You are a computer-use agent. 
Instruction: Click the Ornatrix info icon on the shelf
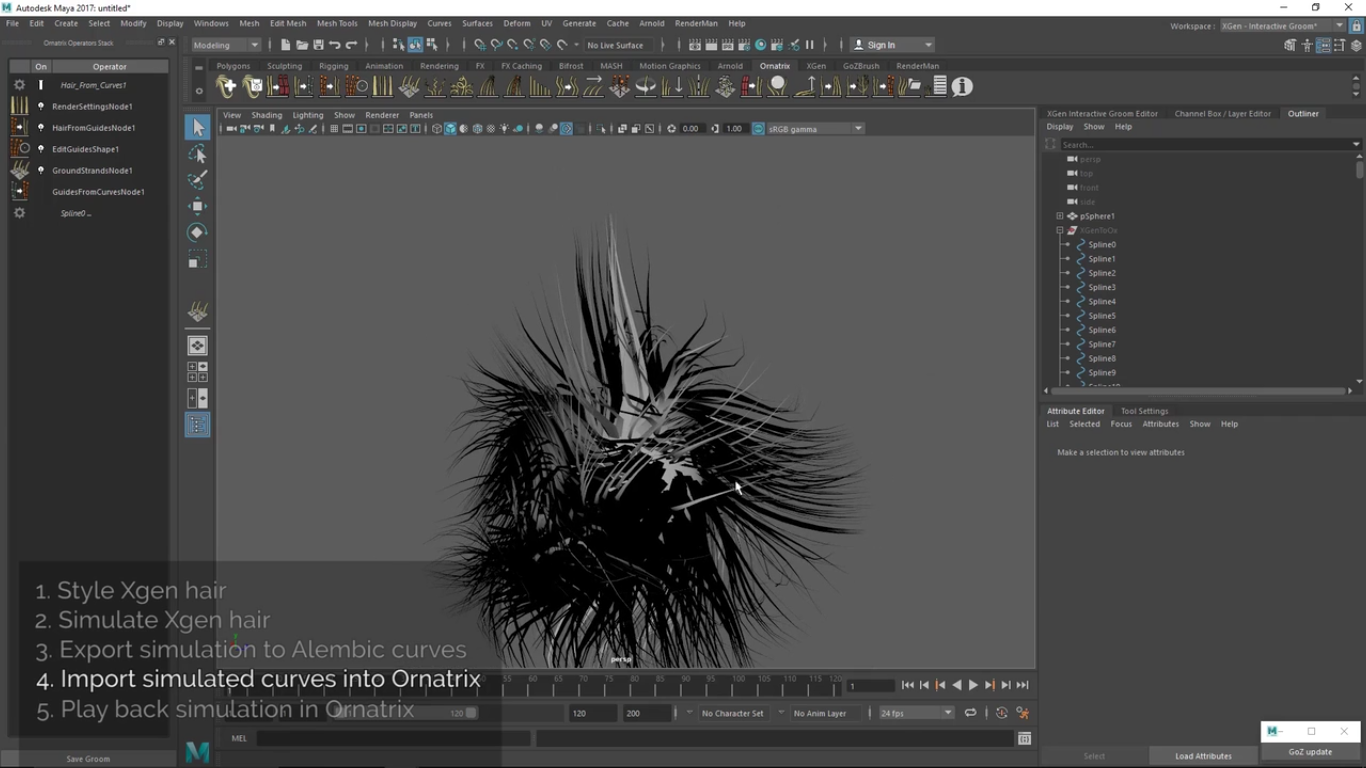962,87
